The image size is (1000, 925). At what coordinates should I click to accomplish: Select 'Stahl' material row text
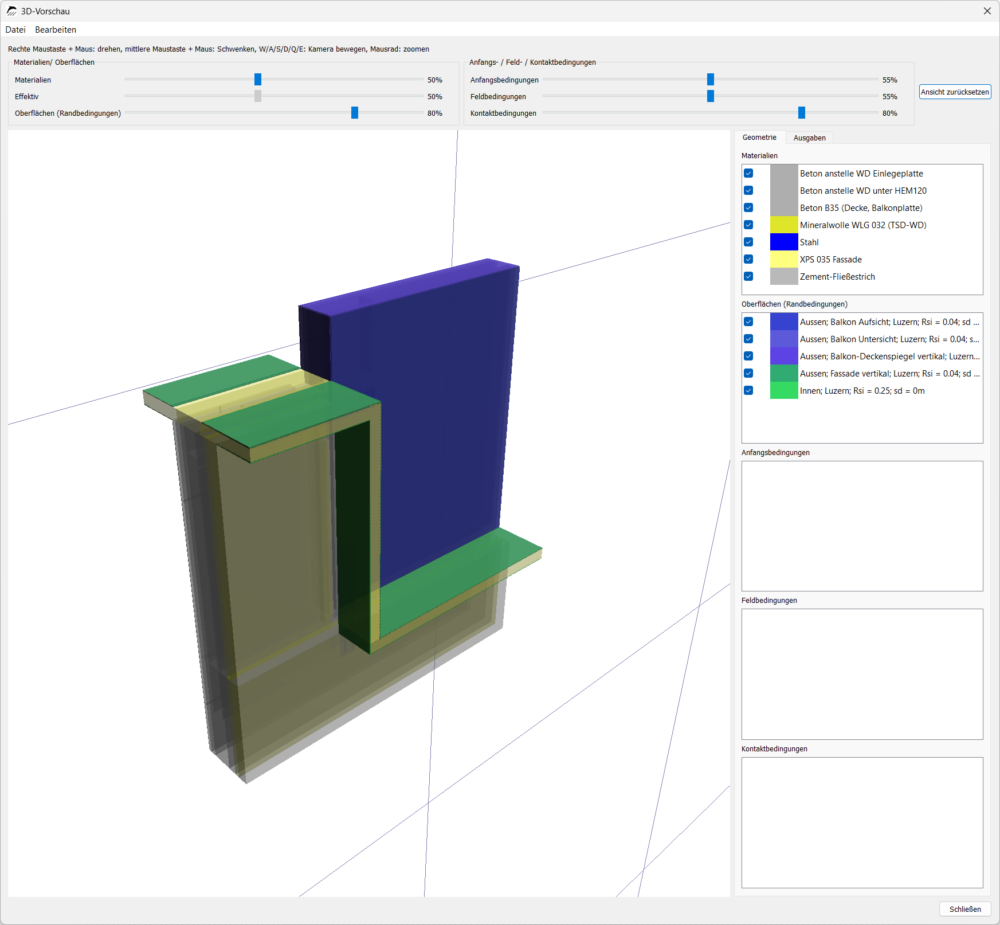[x=809, y=242]
